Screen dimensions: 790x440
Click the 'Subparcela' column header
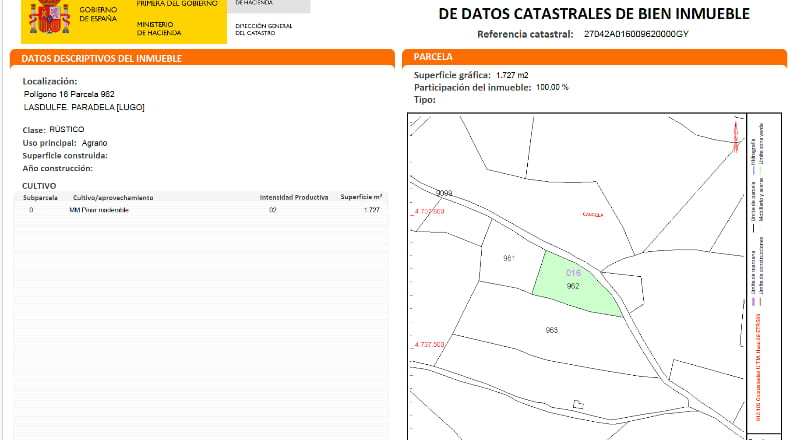coord(40,198)
